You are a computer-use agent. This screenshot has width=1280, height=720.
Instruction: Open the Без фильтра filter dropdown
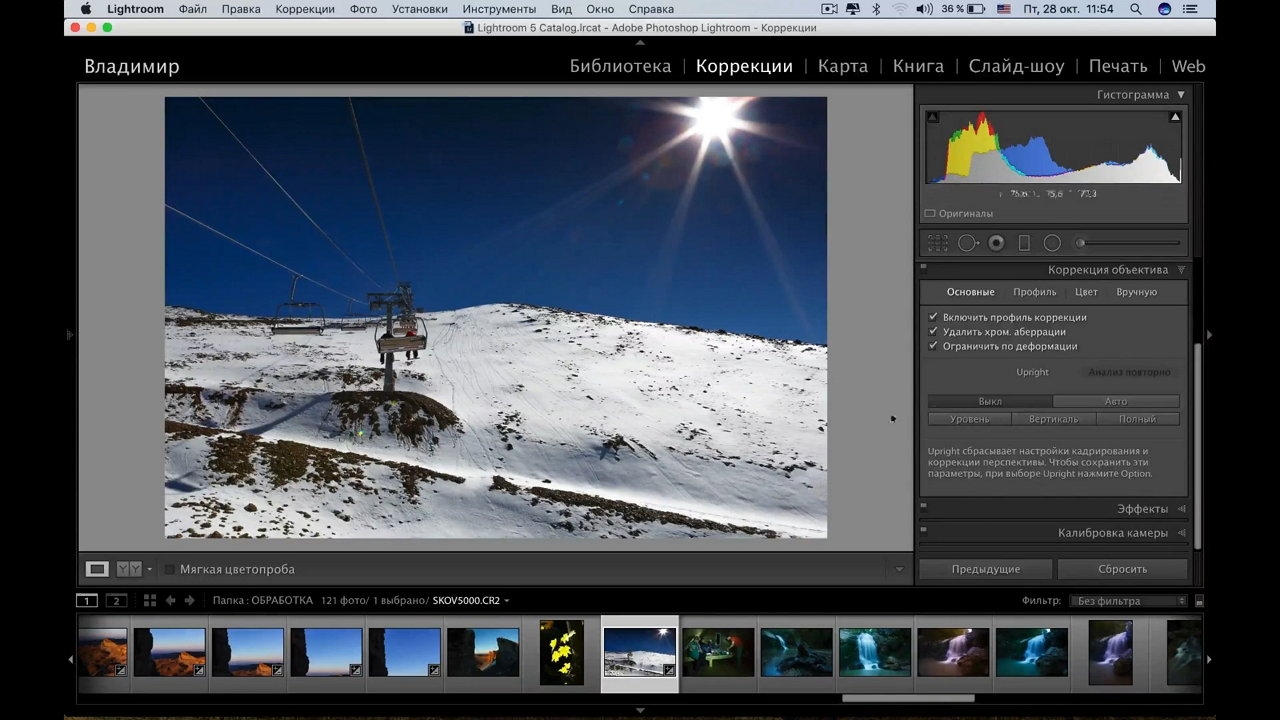(x=1130, y=601)
